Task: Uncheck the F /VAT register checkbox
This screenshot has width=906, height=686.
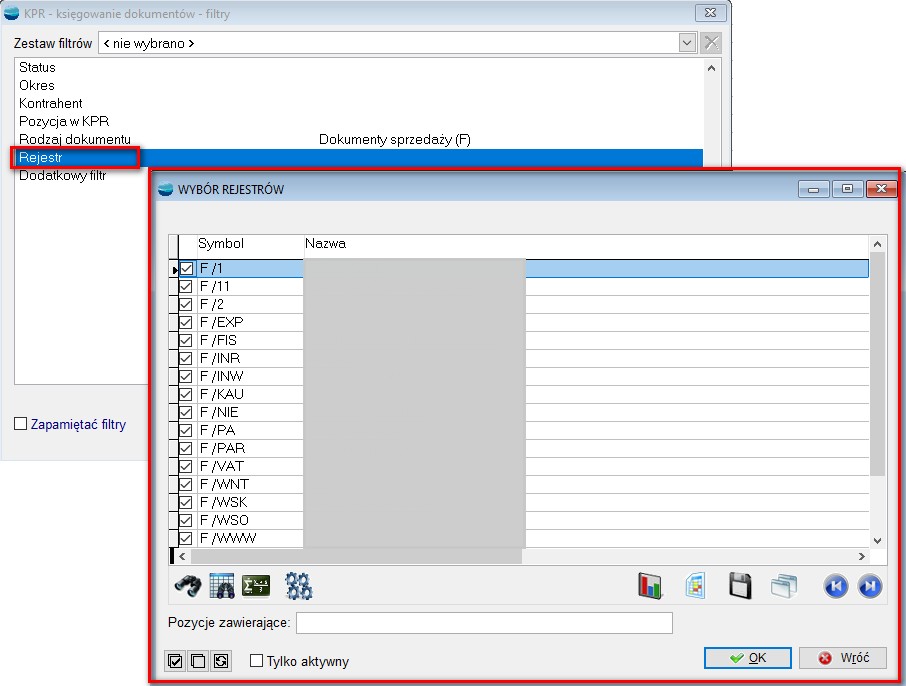Action: click(186, 466)
